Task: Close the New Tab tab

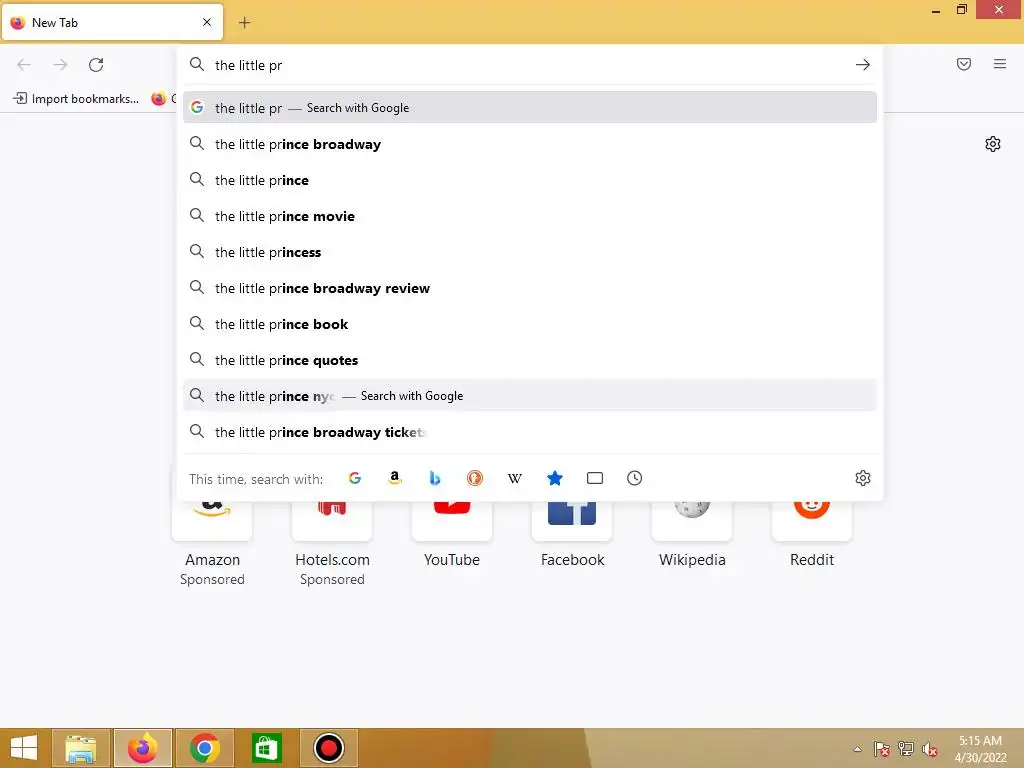Action: coord(207,22)
